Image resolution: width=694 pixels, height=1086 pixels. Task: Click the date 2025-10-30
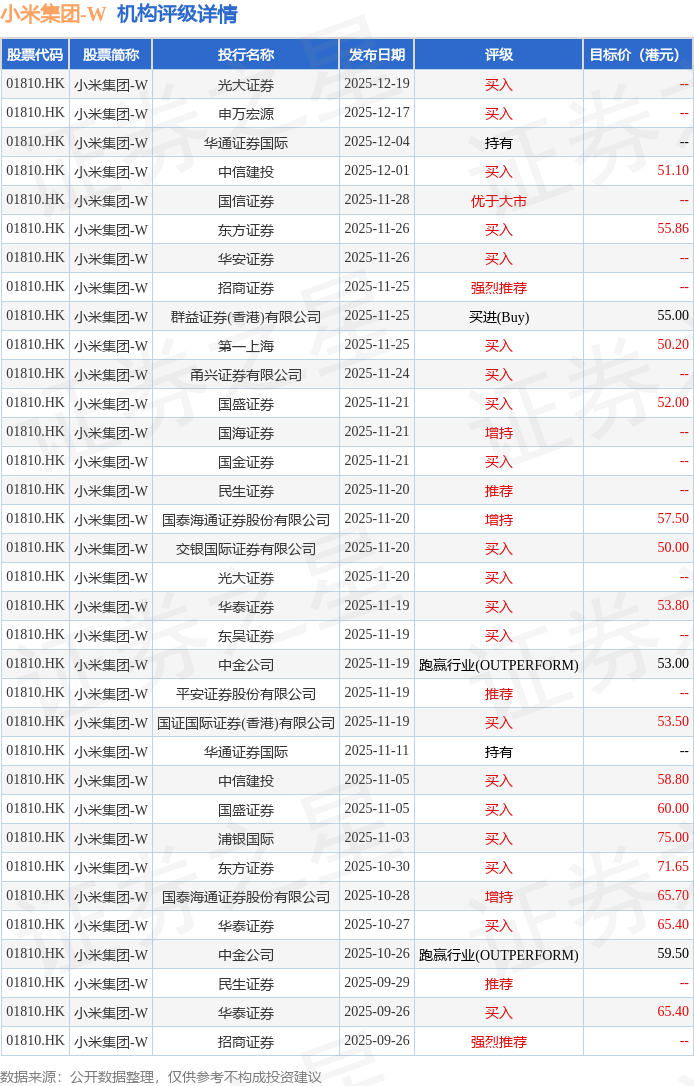coord(377,867)
